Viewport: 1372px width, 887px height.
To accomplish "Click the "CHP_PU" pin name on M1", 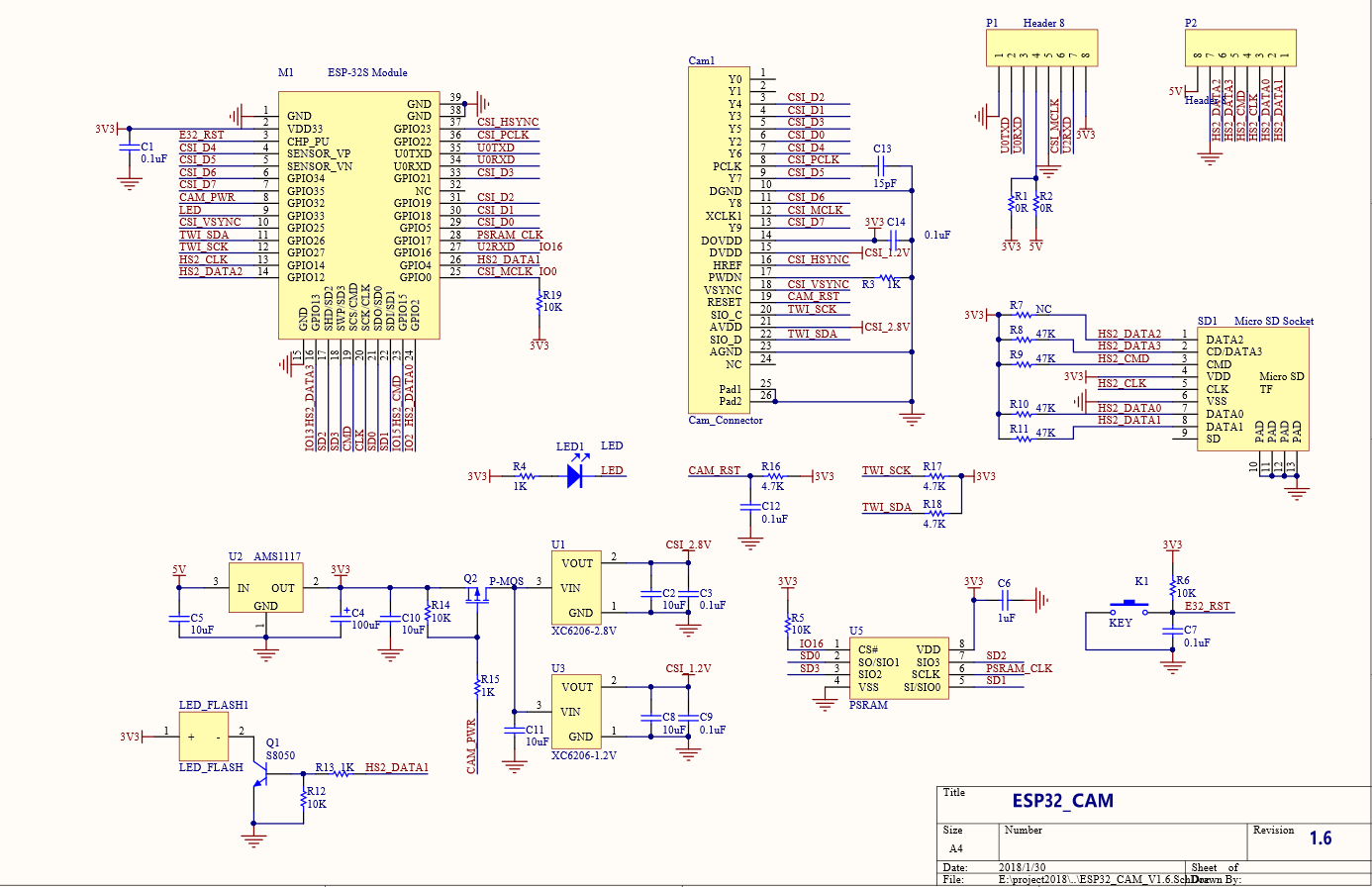I will coord(308,142).
